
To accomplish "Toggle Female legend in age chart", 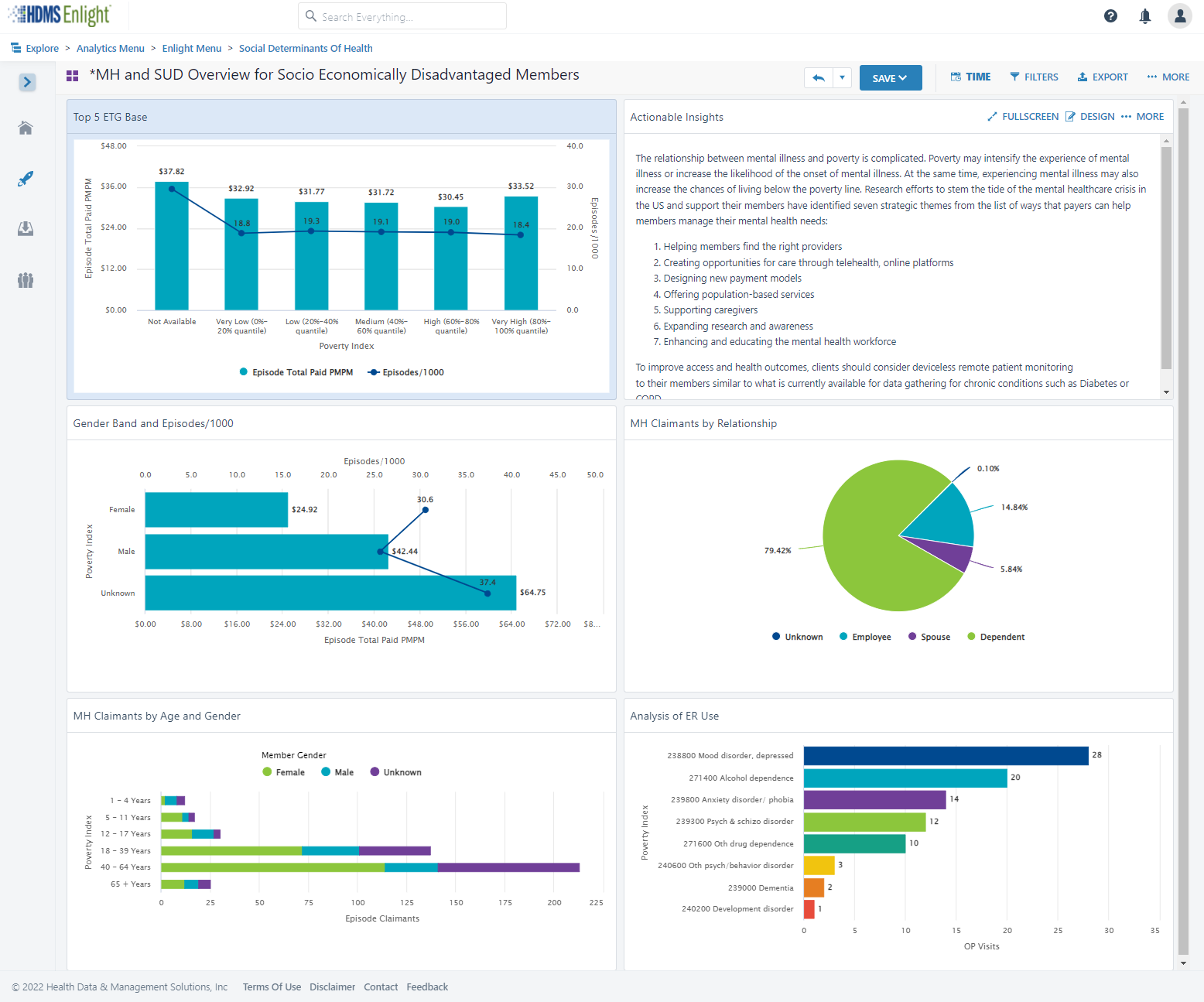I will pyautogui.click(x=284, y=772).
